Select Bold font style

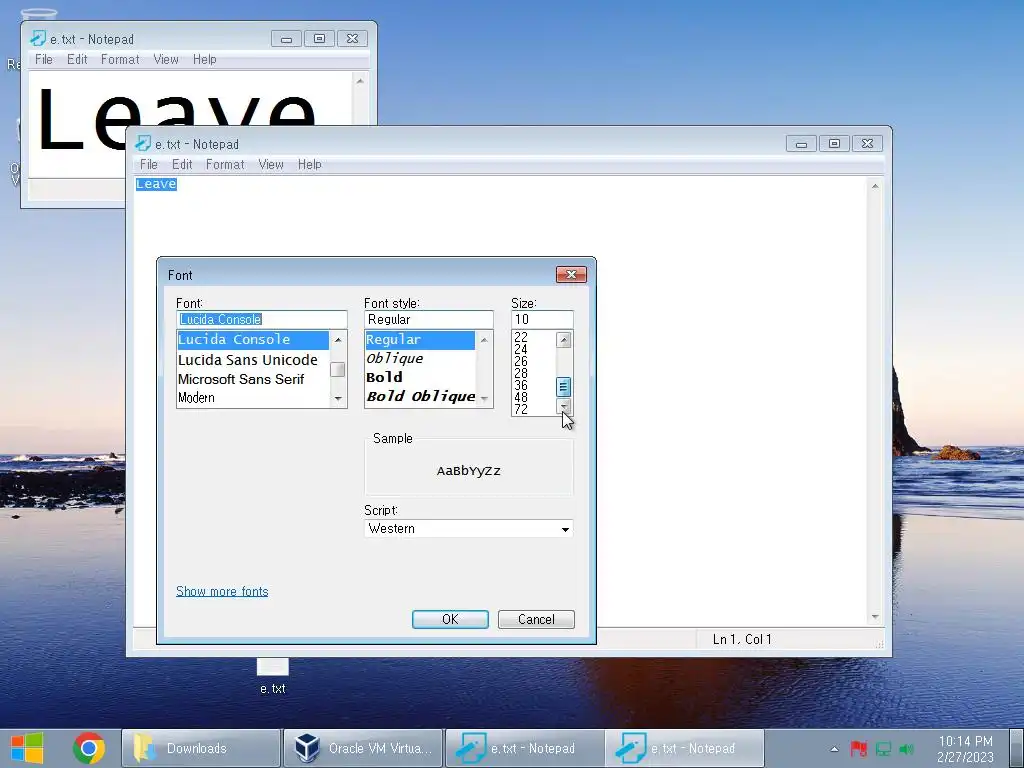(x=420, y=377)
